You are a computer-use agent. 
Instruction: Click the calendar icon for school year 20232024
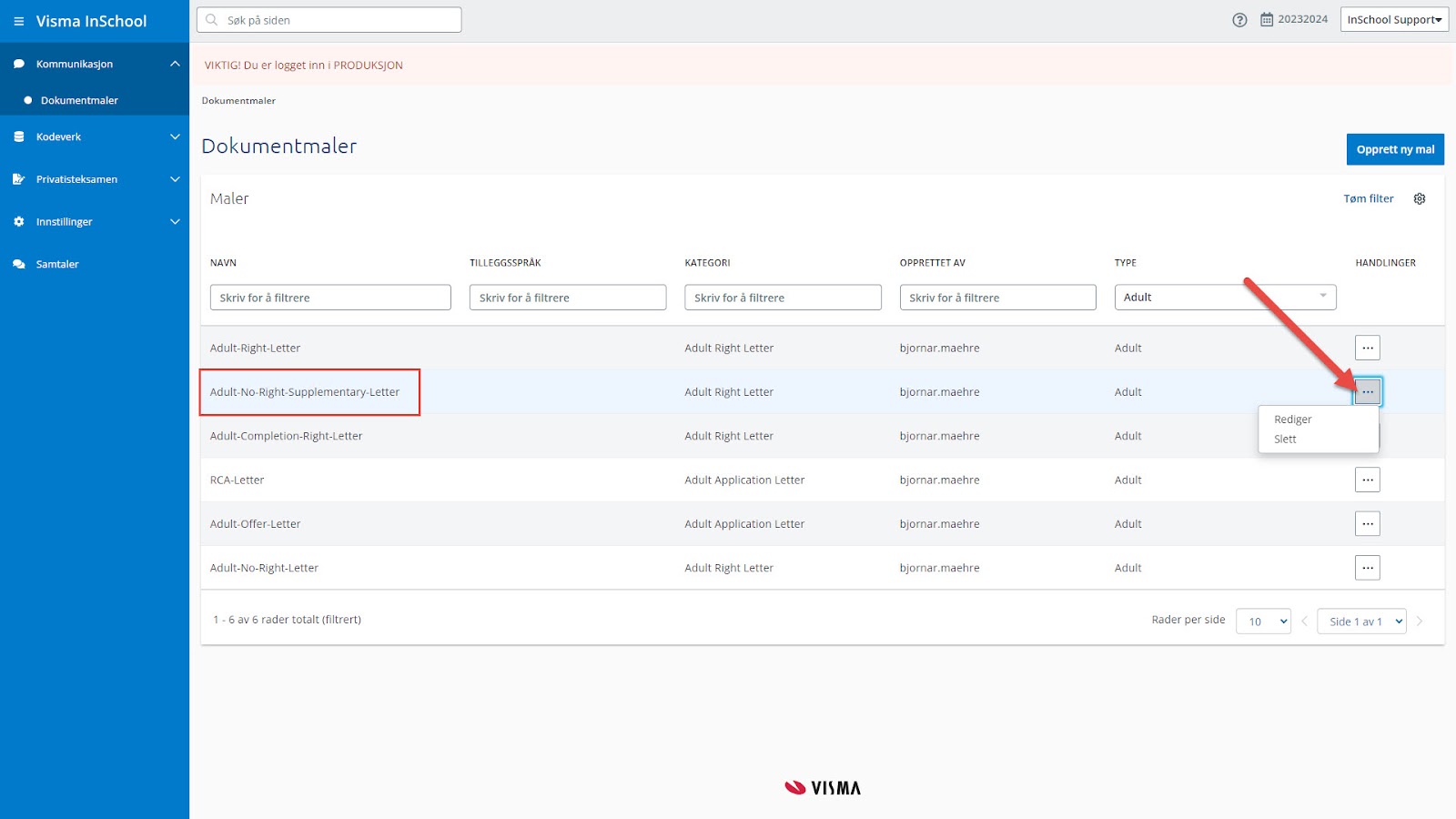(x=1267, y=19)
